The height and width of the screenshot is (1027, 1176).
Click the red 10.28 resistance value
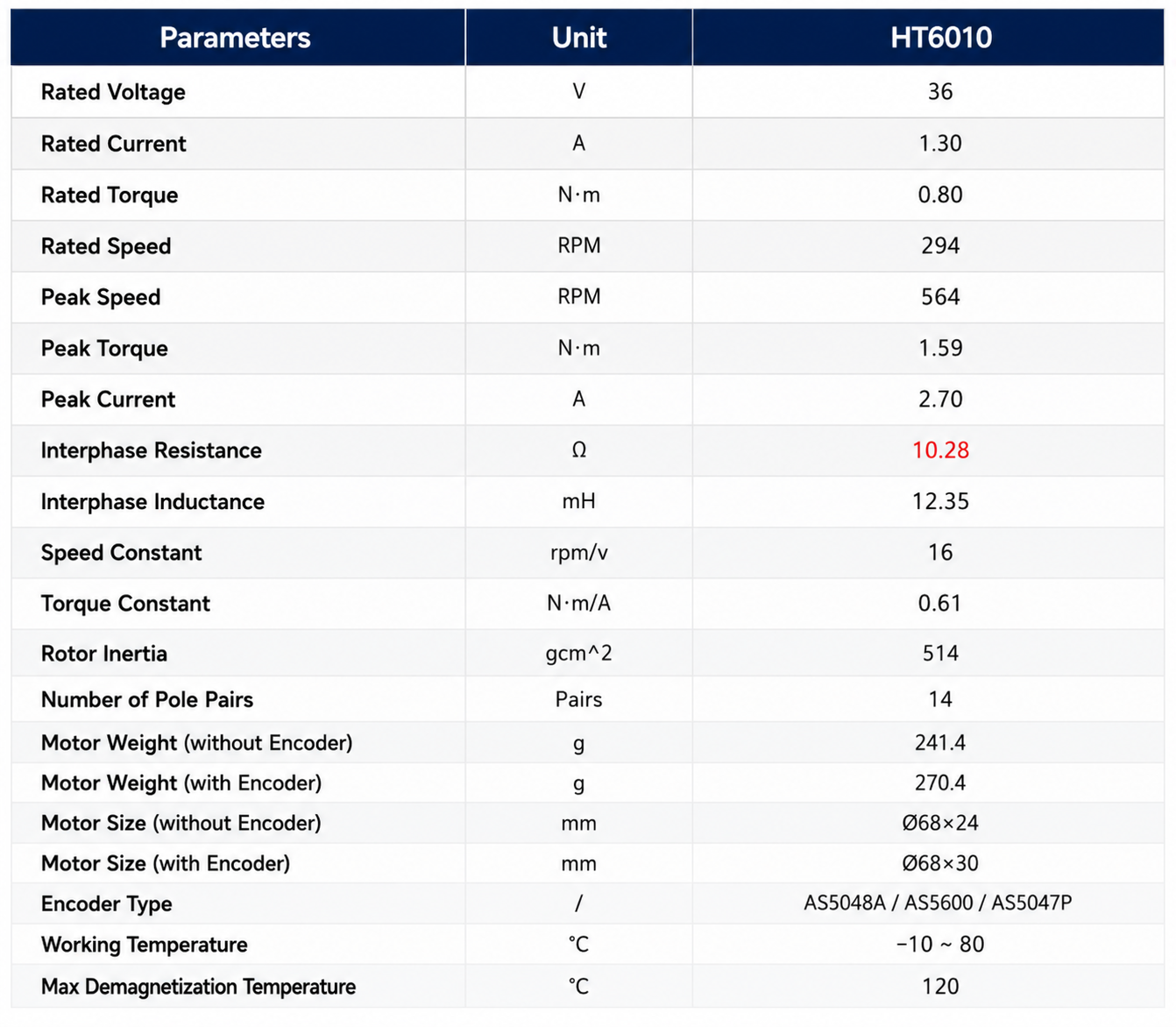[940, 450]
